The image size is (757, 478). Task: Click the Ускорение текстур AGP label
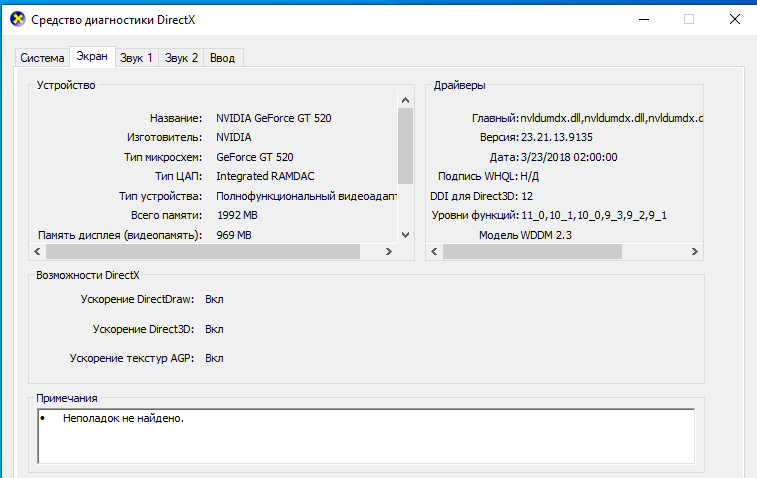click(132, 358)
